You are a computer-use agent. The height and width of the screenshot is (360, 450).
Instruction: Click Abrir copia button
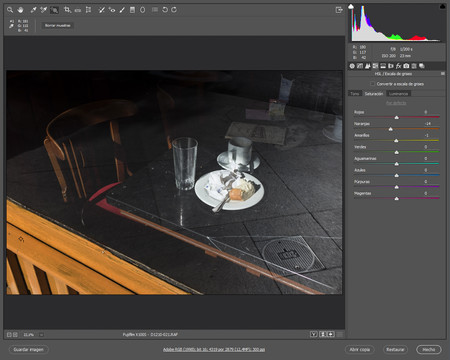tap(360, 349)
